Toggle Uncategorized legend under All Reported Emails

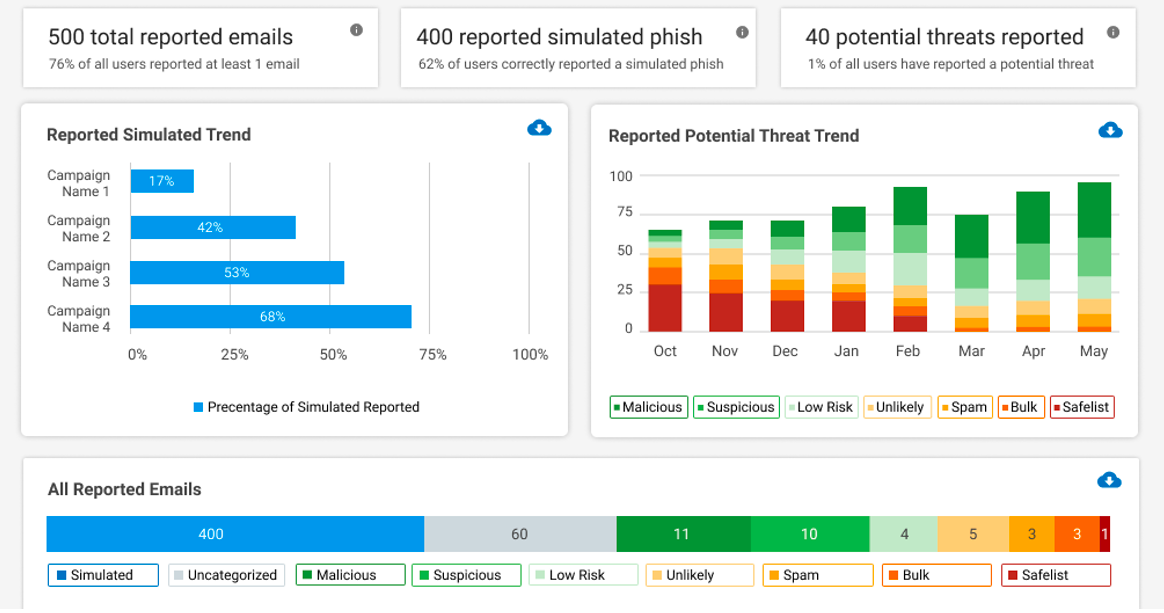[226, 575]
